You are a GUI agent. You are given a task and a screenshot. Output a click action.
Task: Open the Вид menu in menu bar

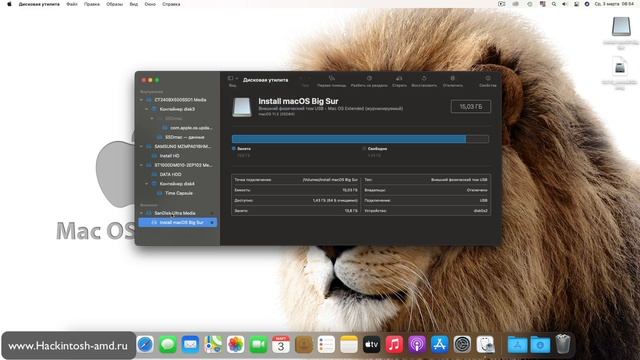(133, 4)
